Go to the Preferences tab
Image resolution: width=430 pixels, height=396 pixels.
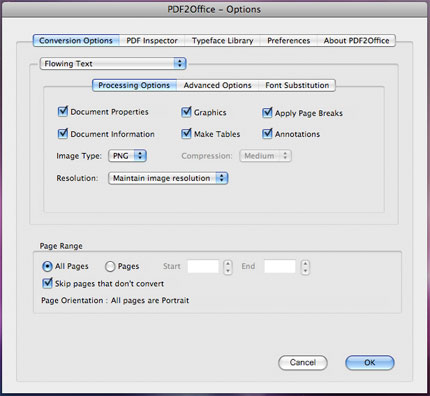click(289, 41)
